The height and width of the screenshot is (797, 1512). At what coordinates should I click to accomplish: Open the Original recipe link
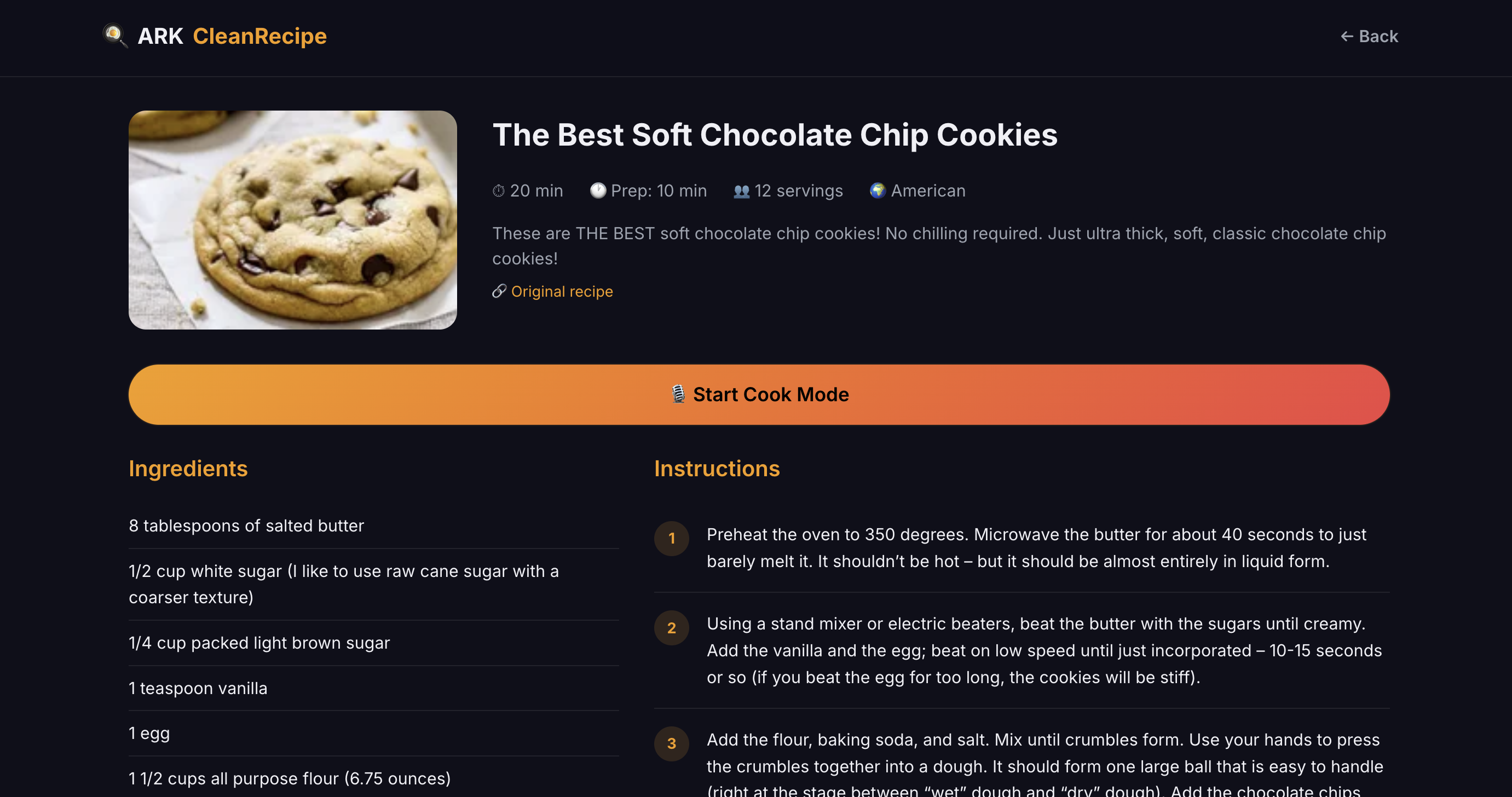click(x=562, y=291)
